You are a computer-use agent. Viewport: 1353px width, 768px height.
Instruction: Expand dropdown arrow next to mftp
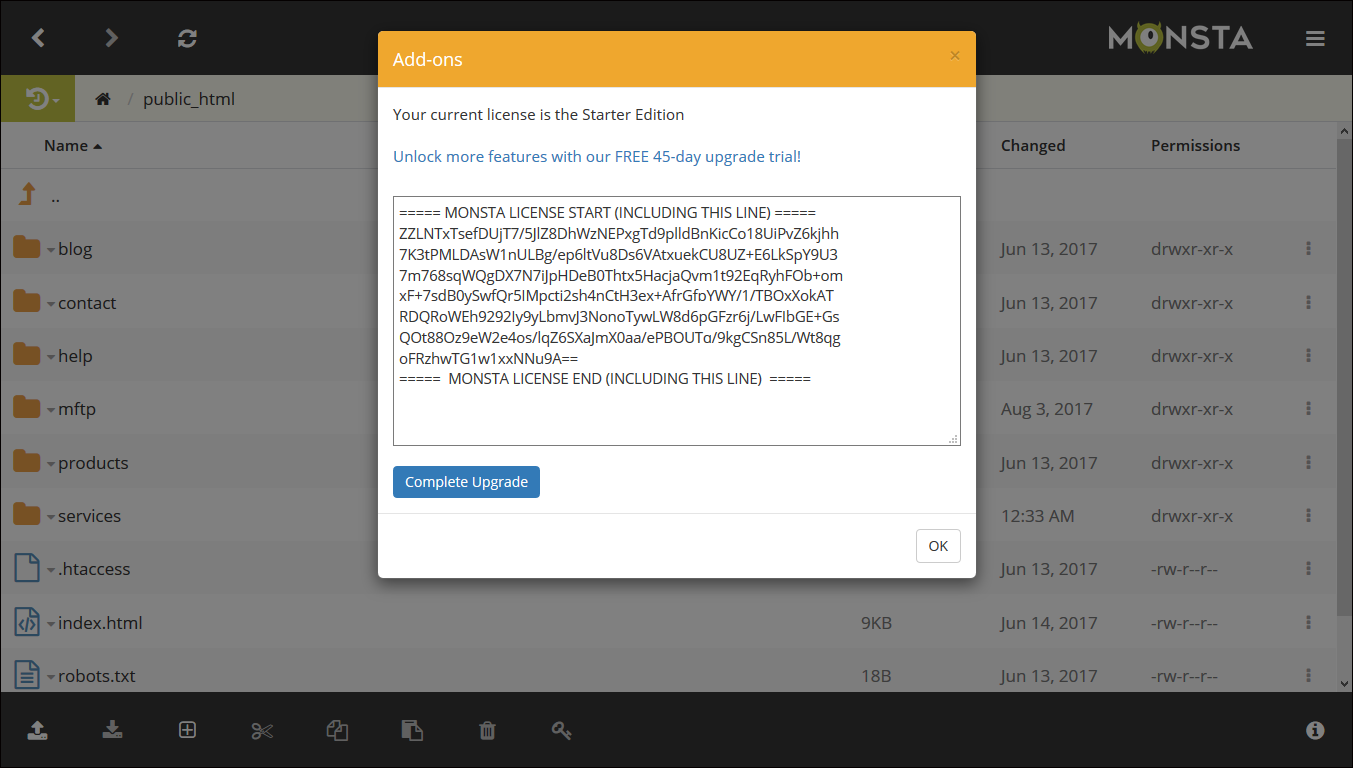point(50,410)
